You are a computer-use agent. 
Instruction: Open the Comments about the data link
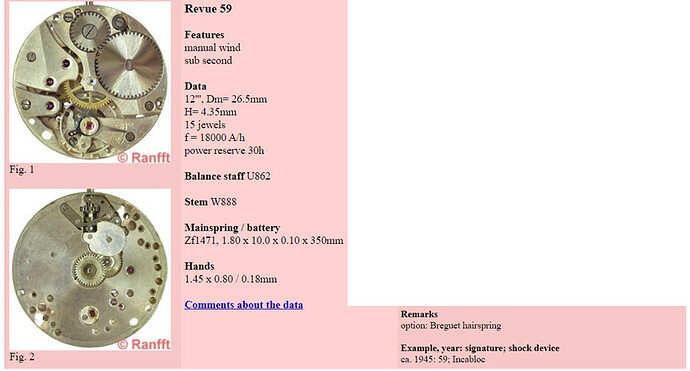pos(244,305)
